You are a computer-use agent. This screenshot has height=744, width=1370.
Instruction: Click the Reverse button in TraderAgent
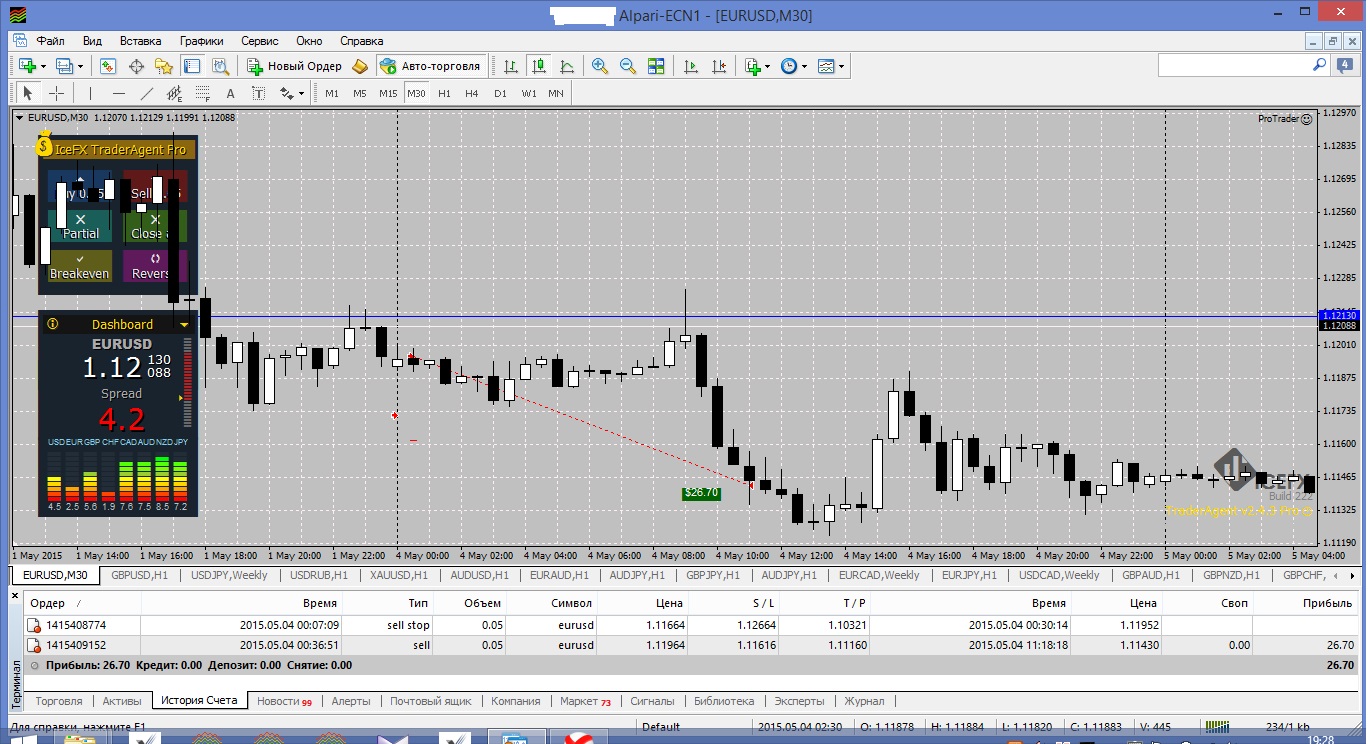[x=154, y=266]
